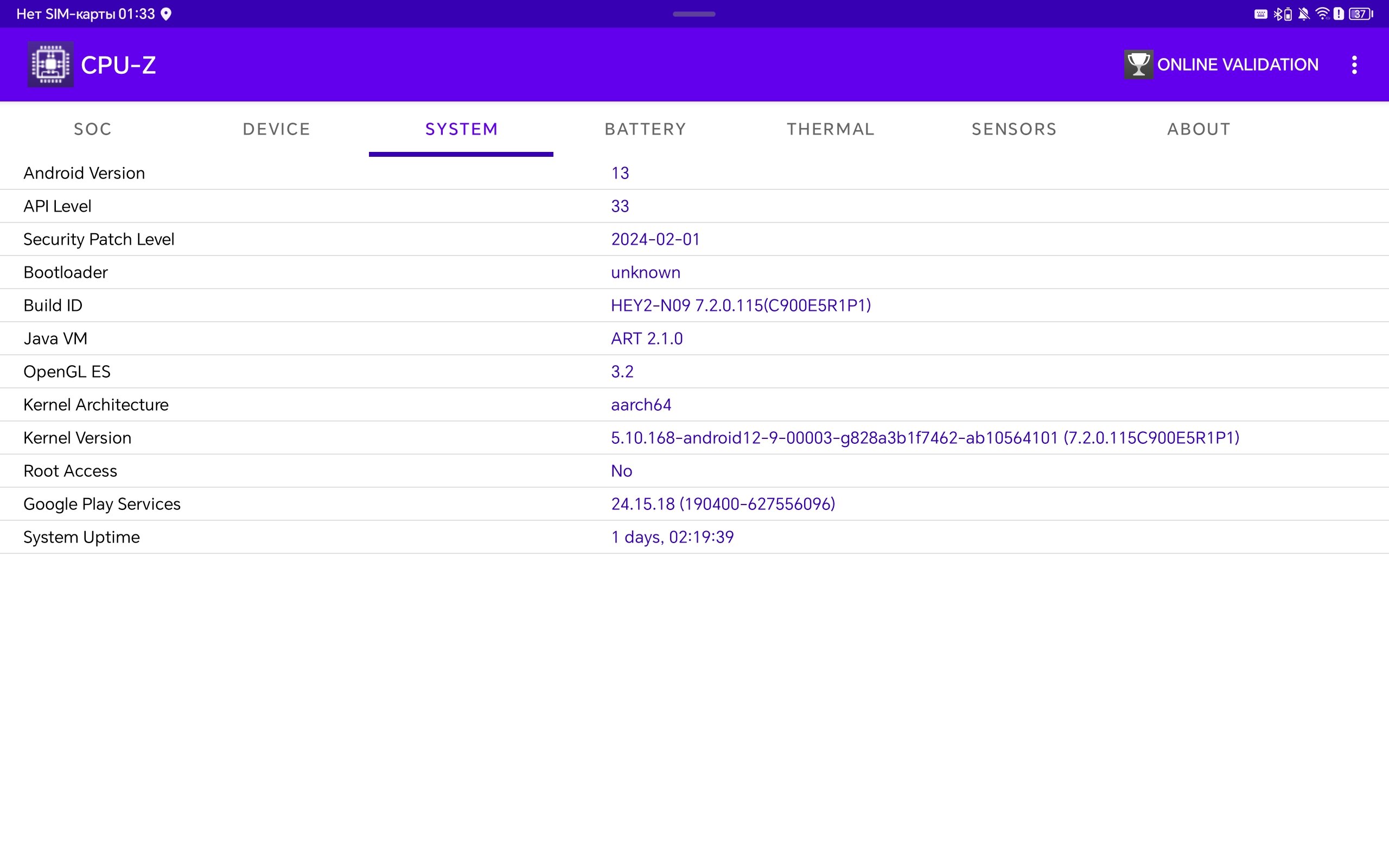Switch to the DEVICE tab
1389x868 pixels.
click(277, 129)
